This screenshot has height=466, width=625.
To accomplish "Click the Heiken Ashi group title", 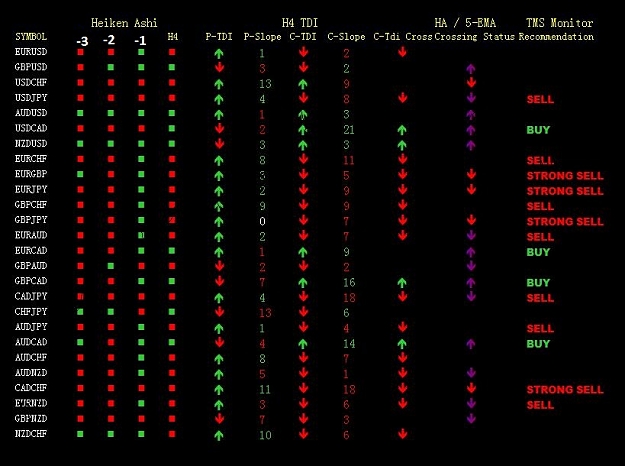I will [x=124, y=23].
